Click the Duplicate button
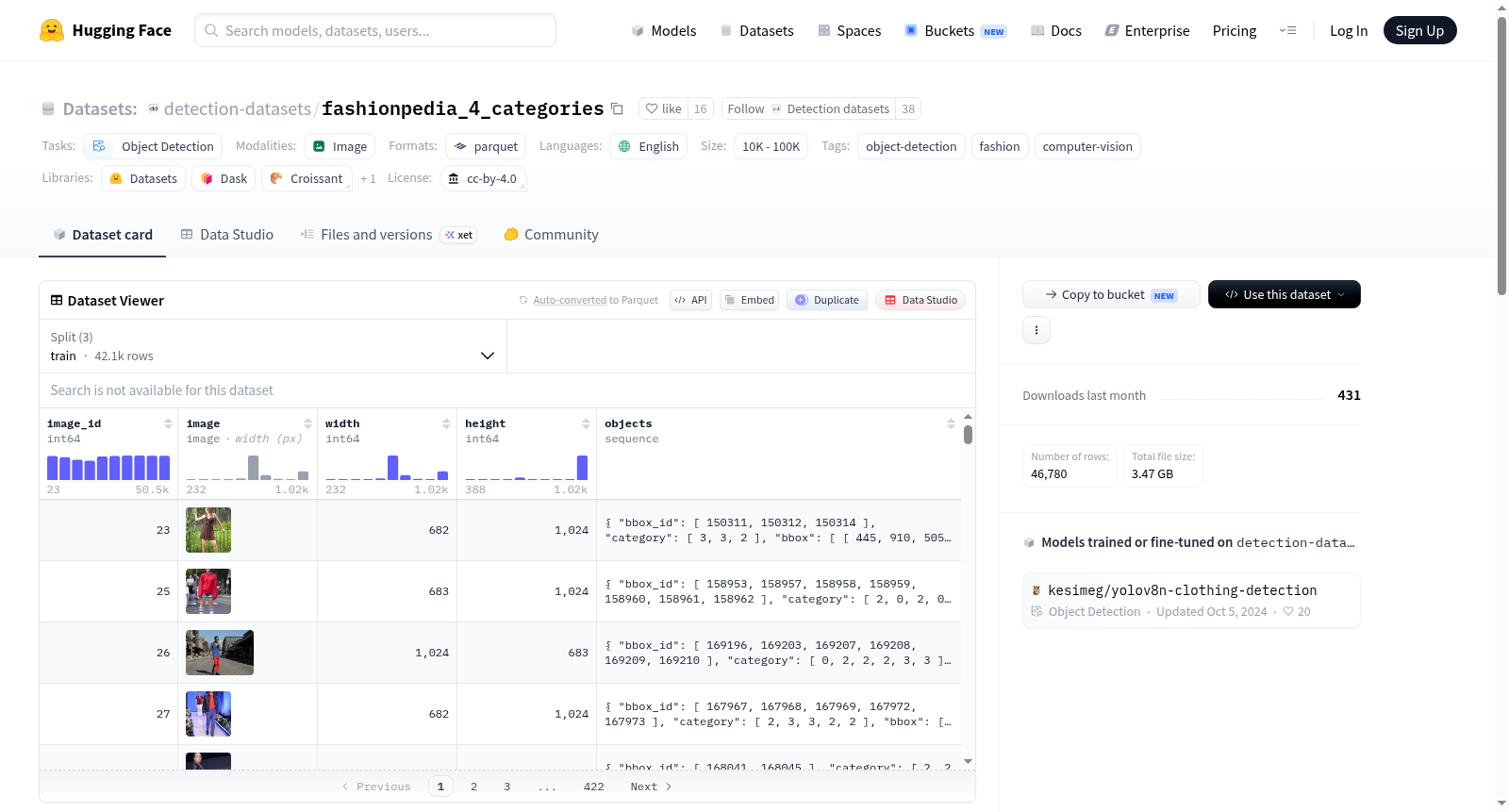The image size is (1509, 812). coord(826,300)
